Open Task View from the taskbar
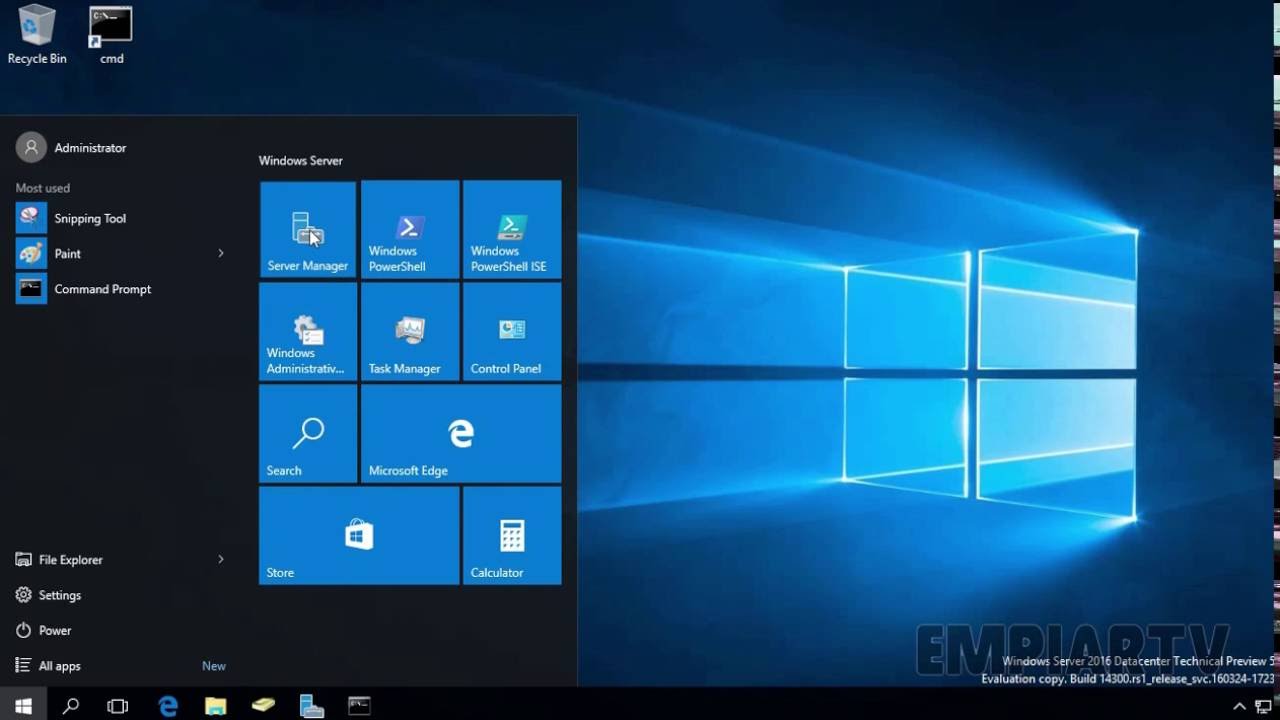The height and width of the screenshot is (720, 1280). [118, 706]
